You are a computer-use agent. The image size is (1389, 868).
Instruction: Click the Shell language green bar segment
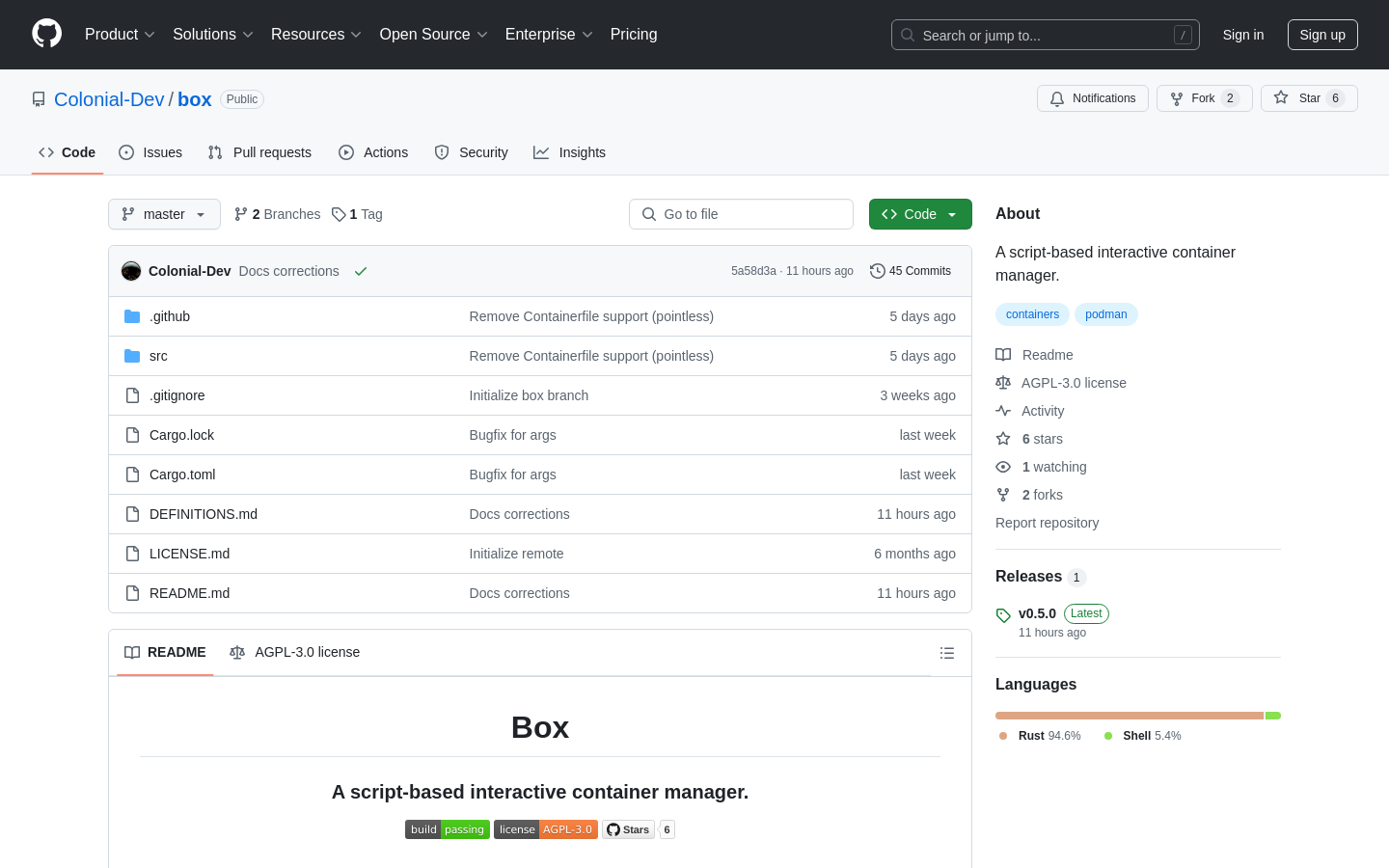[x=1273, y=716]
